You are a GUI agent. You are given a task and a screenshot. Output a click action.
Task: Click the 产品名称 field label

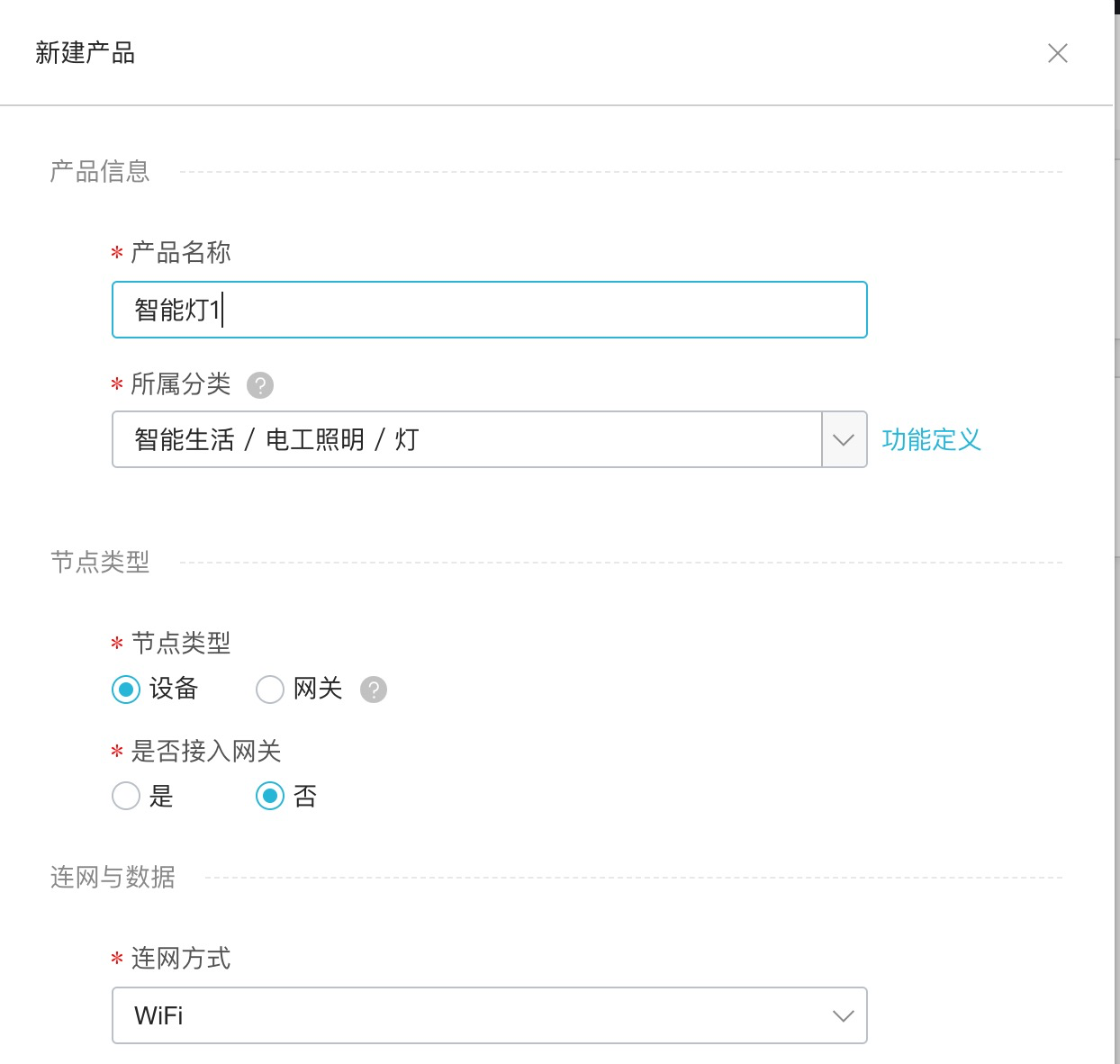click(x=181, y=253)
